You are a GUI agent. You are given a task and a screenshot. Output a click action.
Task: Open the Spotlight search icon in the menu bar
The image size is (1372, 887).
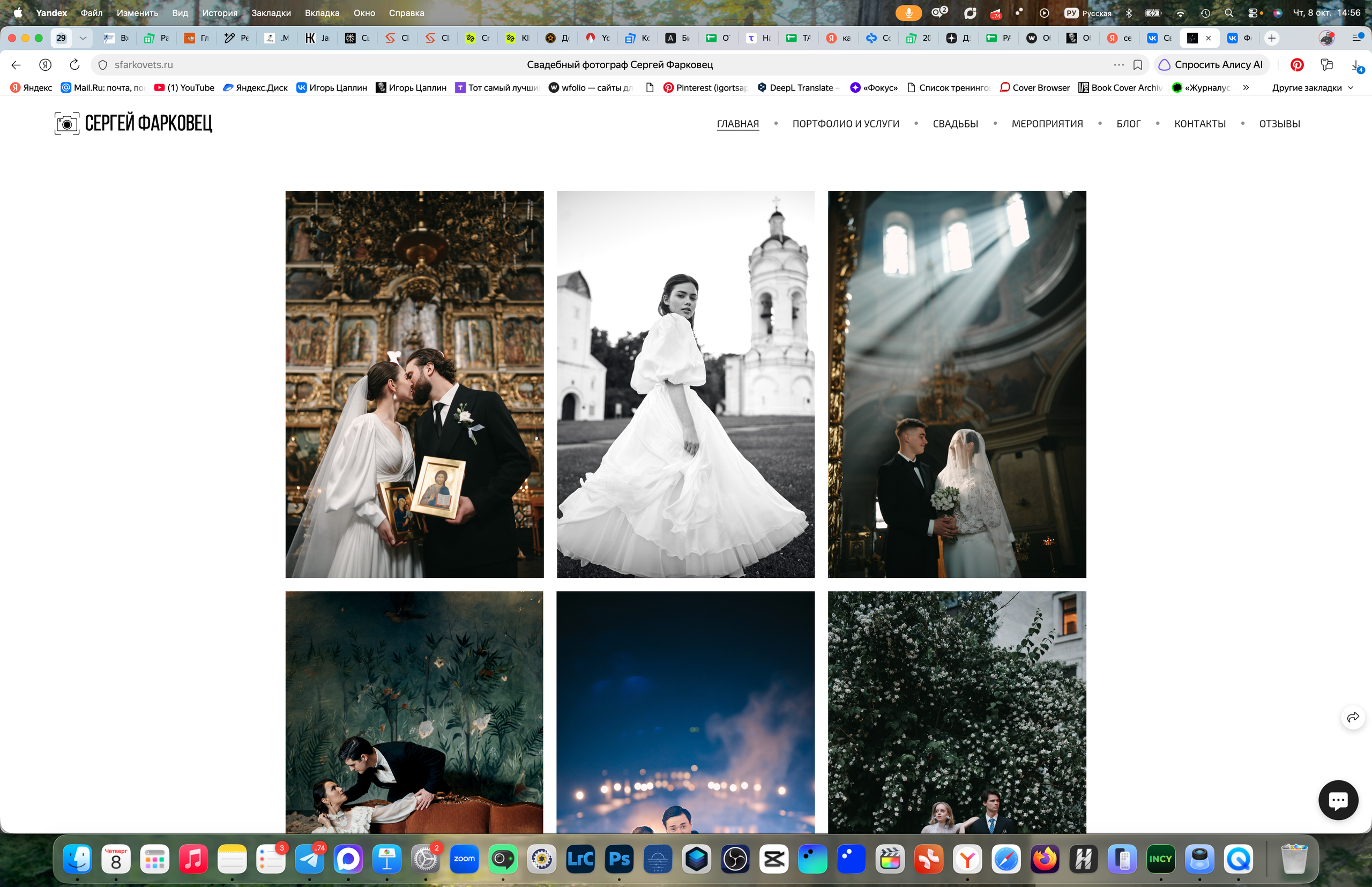[1228, 13]
